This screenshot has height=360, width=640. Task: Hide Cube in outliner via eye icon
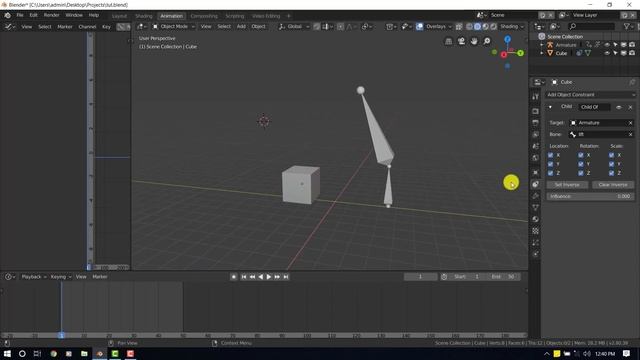(x=607, y=53)
